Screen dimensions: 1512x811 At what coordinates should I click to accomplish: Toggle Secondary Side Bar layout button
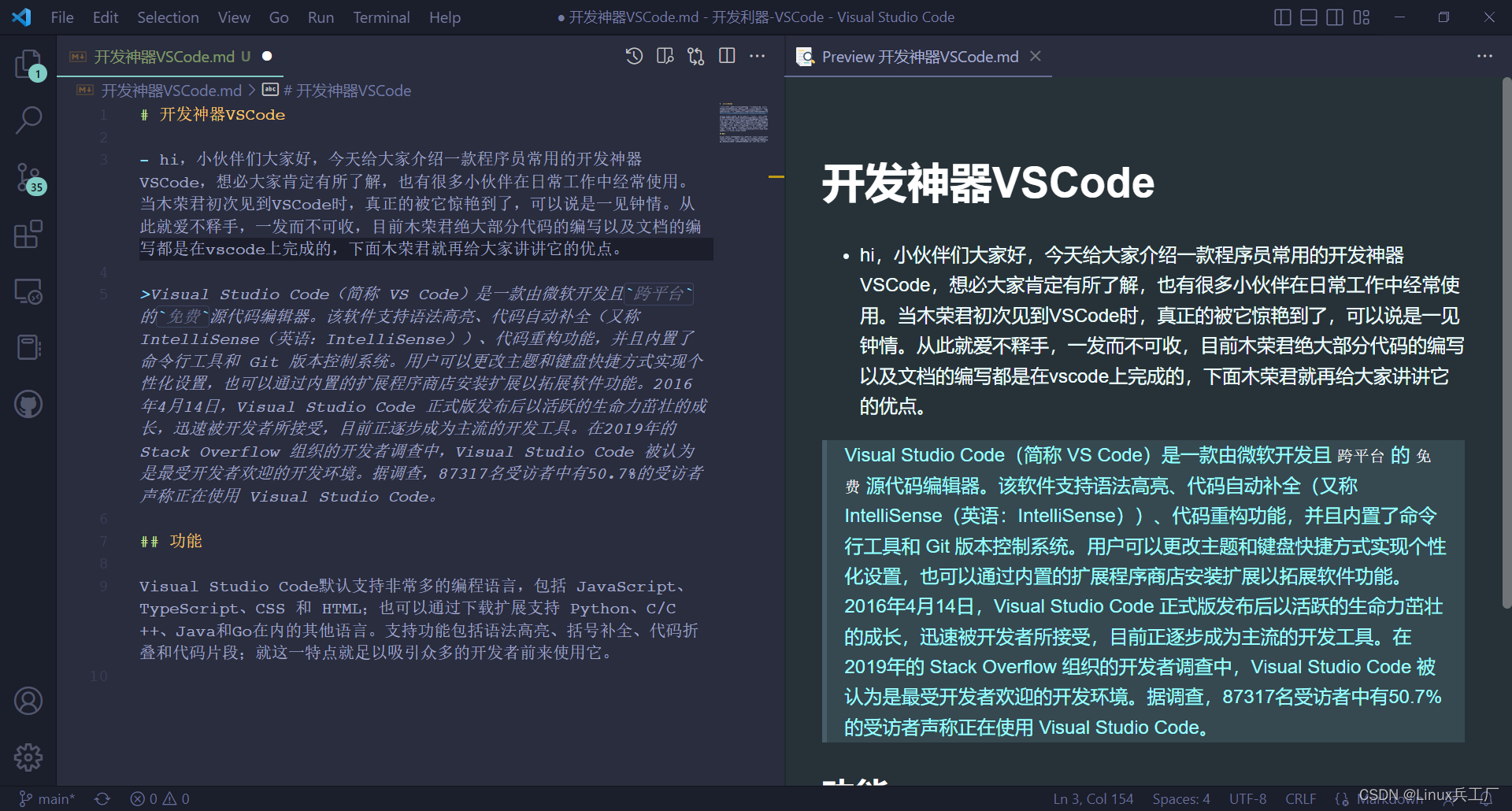(1335, 17)
